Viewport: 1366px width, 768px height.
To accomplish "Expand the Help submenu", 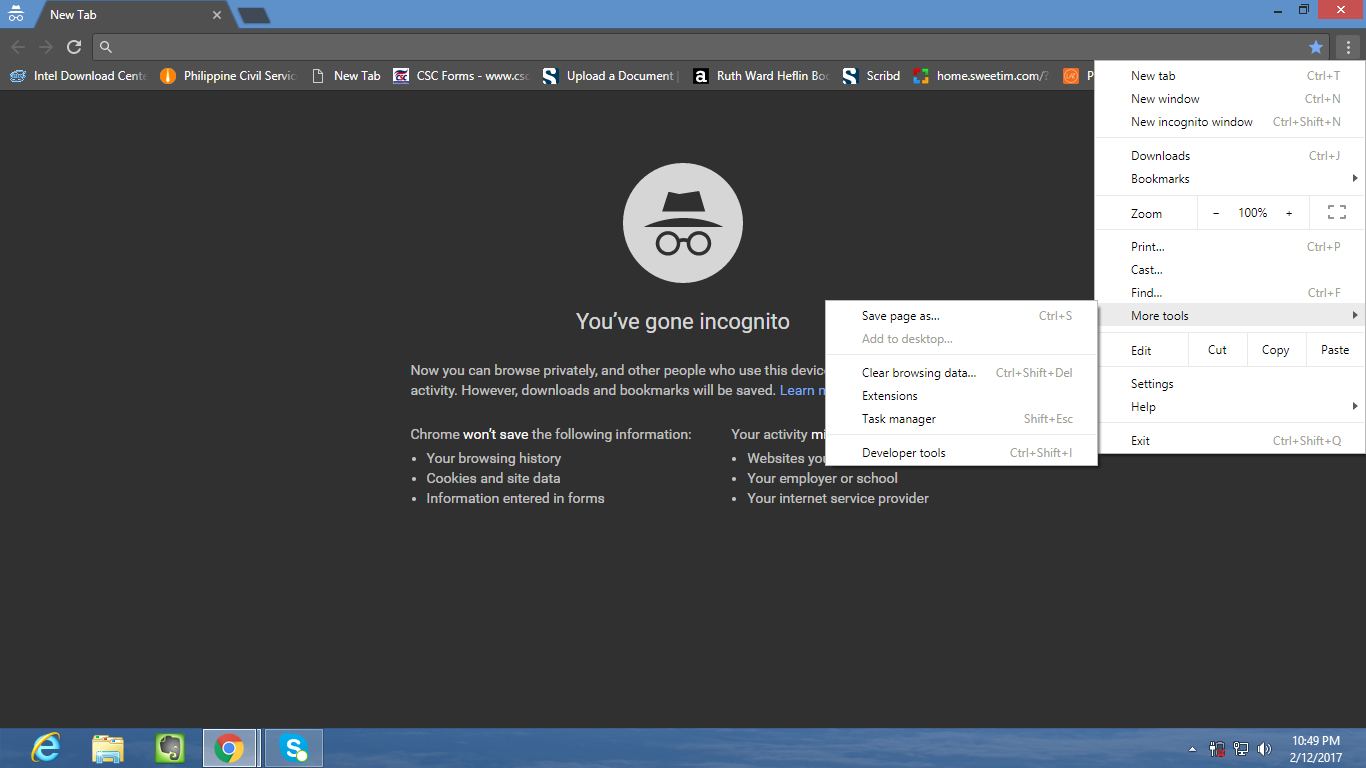I will [x=1229, y=407].
